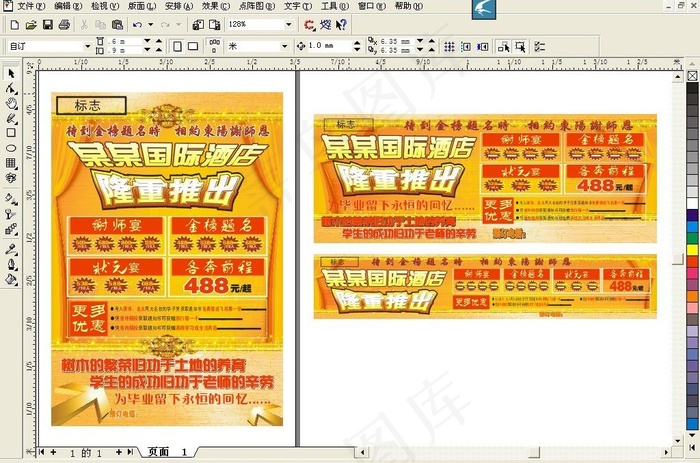Image resolution: width=700 pixels, height=463 pixels.
Task: Increase duplicate distance y 6.35 mm
Action: [431, 50]
